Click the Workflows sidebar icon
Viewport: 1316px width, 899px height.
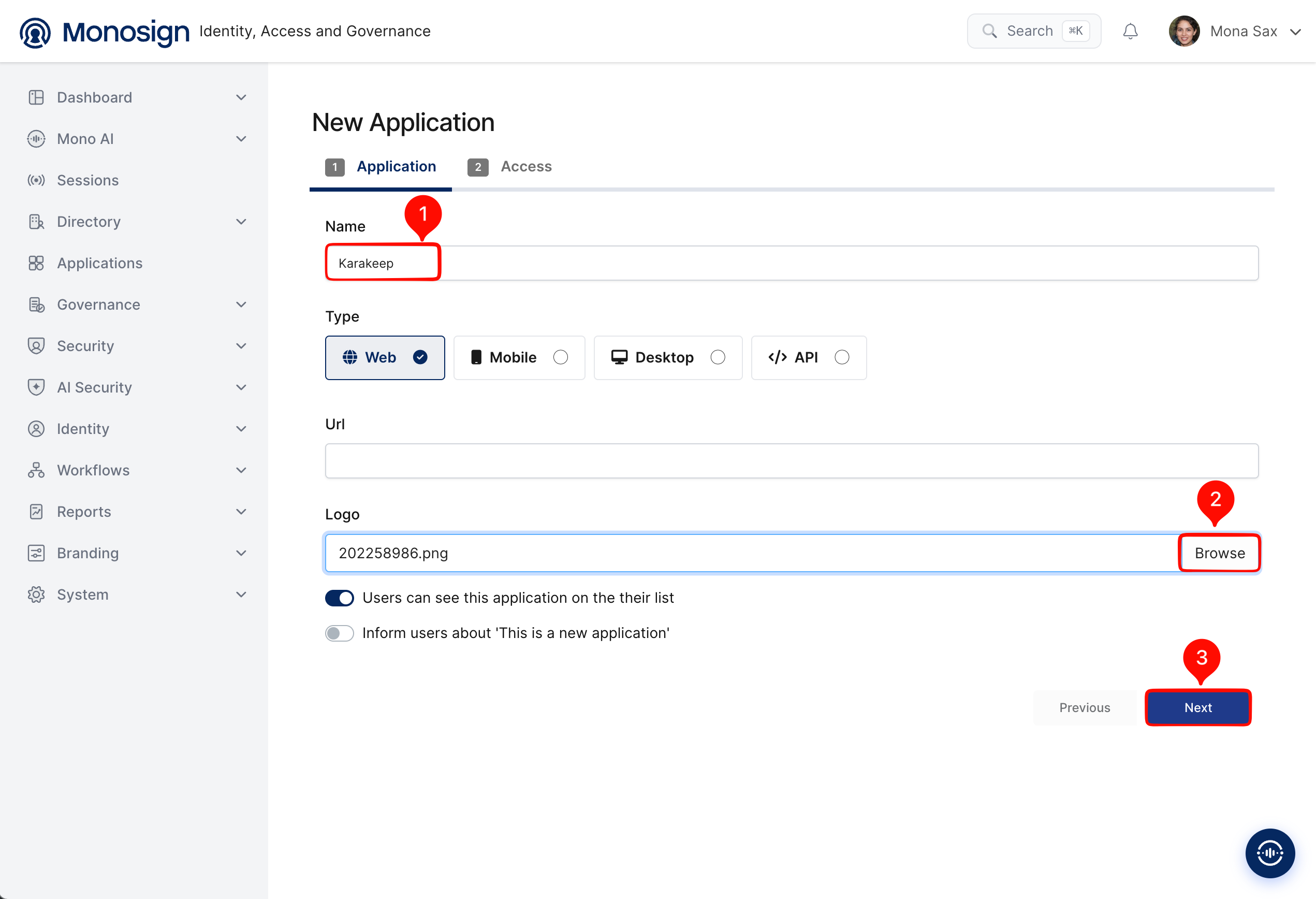pyautogui.click(x=36, y=470)
